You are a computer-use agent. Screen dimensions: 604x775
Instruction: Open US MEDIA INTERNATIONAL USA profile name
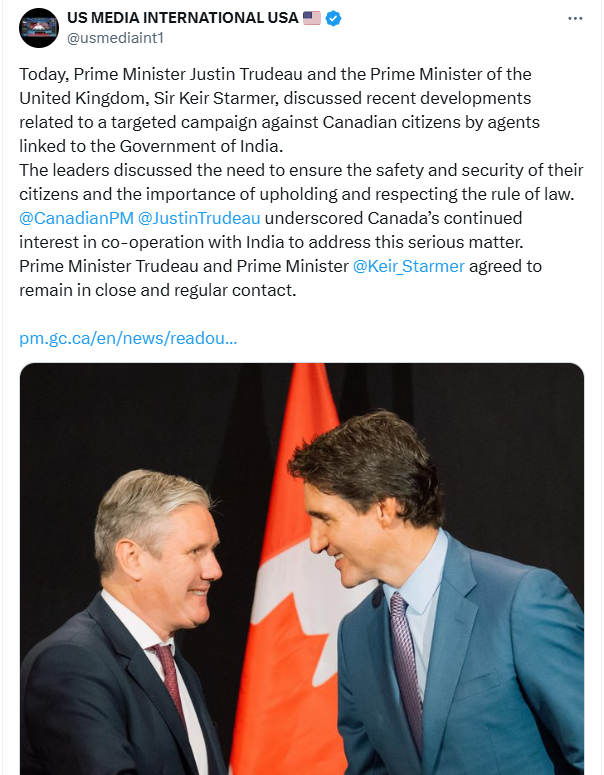pos(182,18)
